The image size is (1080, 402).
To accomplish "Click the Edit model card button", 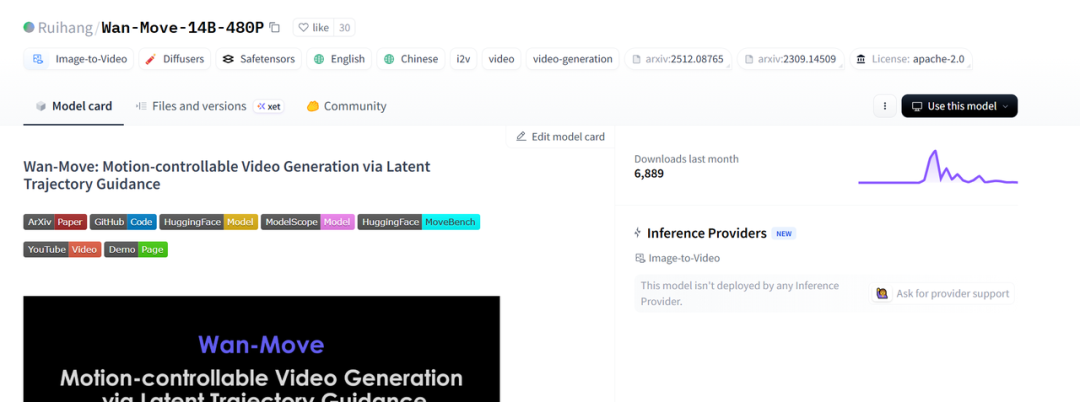I will click(x=560, y=136).
